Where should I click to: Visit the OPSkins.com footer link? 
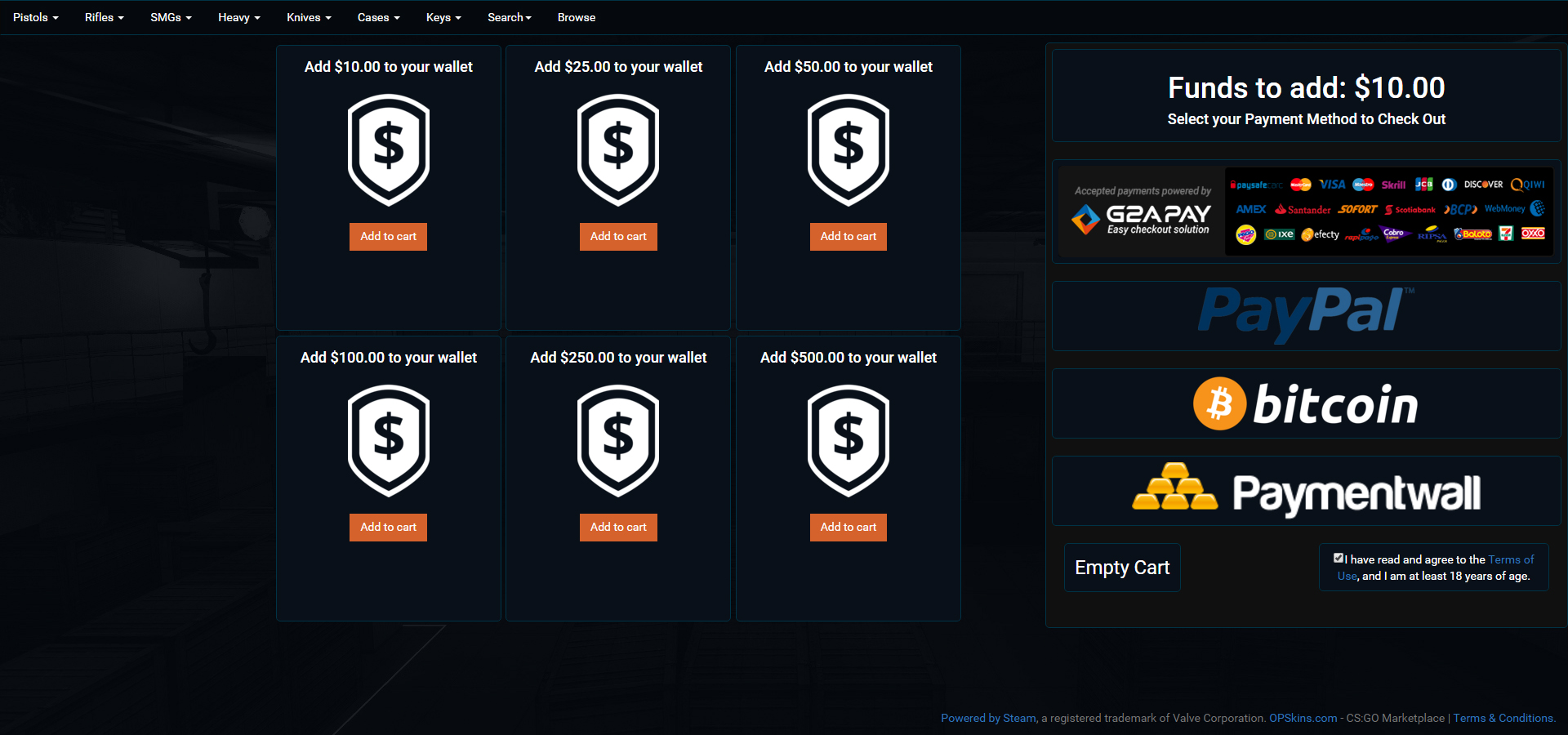[1303, 718]
